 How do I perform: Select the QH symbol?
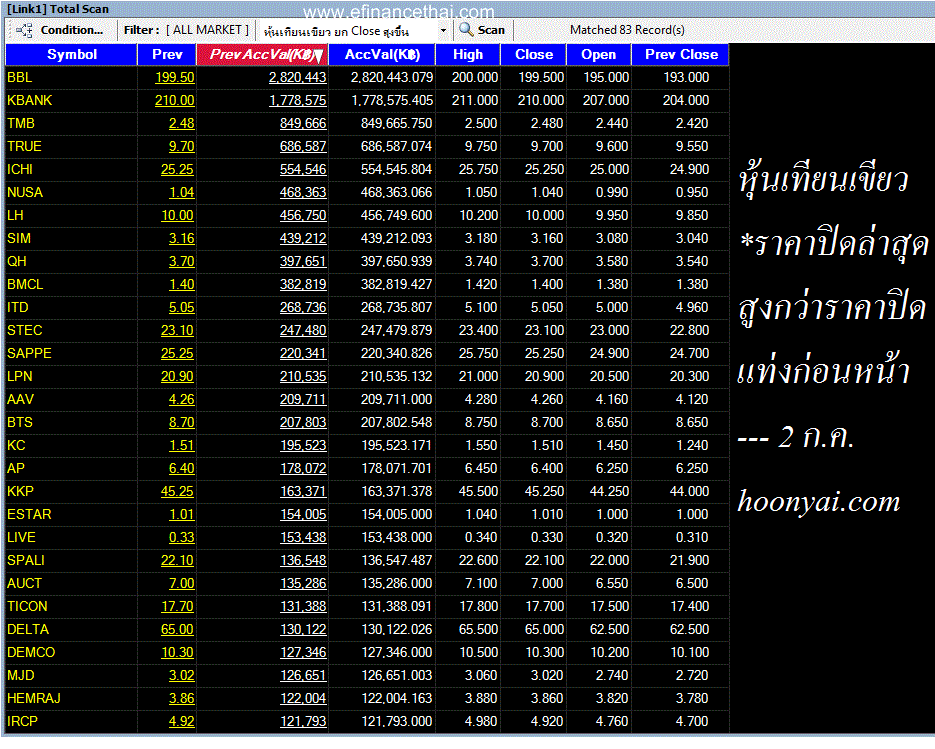17,261
